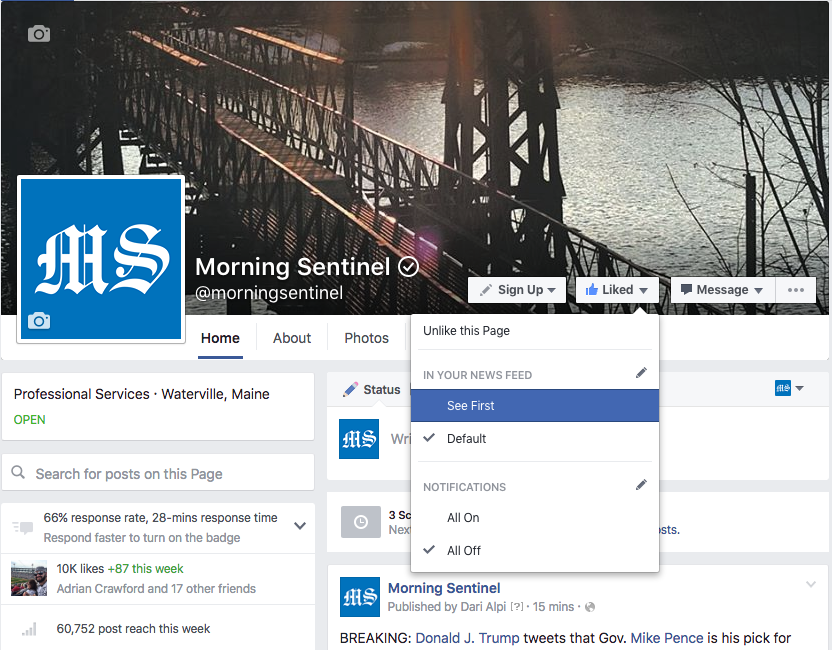Image resolution: width=832 pixels, height=650 pixels.
Task: Select Default news feed option
Action: tap(466, 439)
